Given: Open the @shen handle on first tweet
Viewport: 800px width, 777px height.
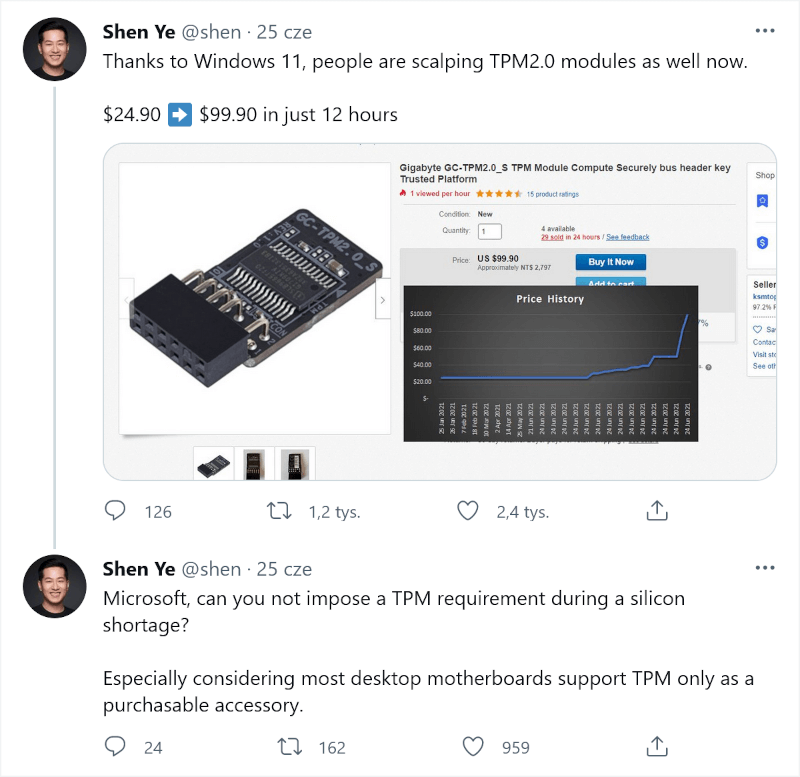Looking at the screenshot, I should 211,32.
